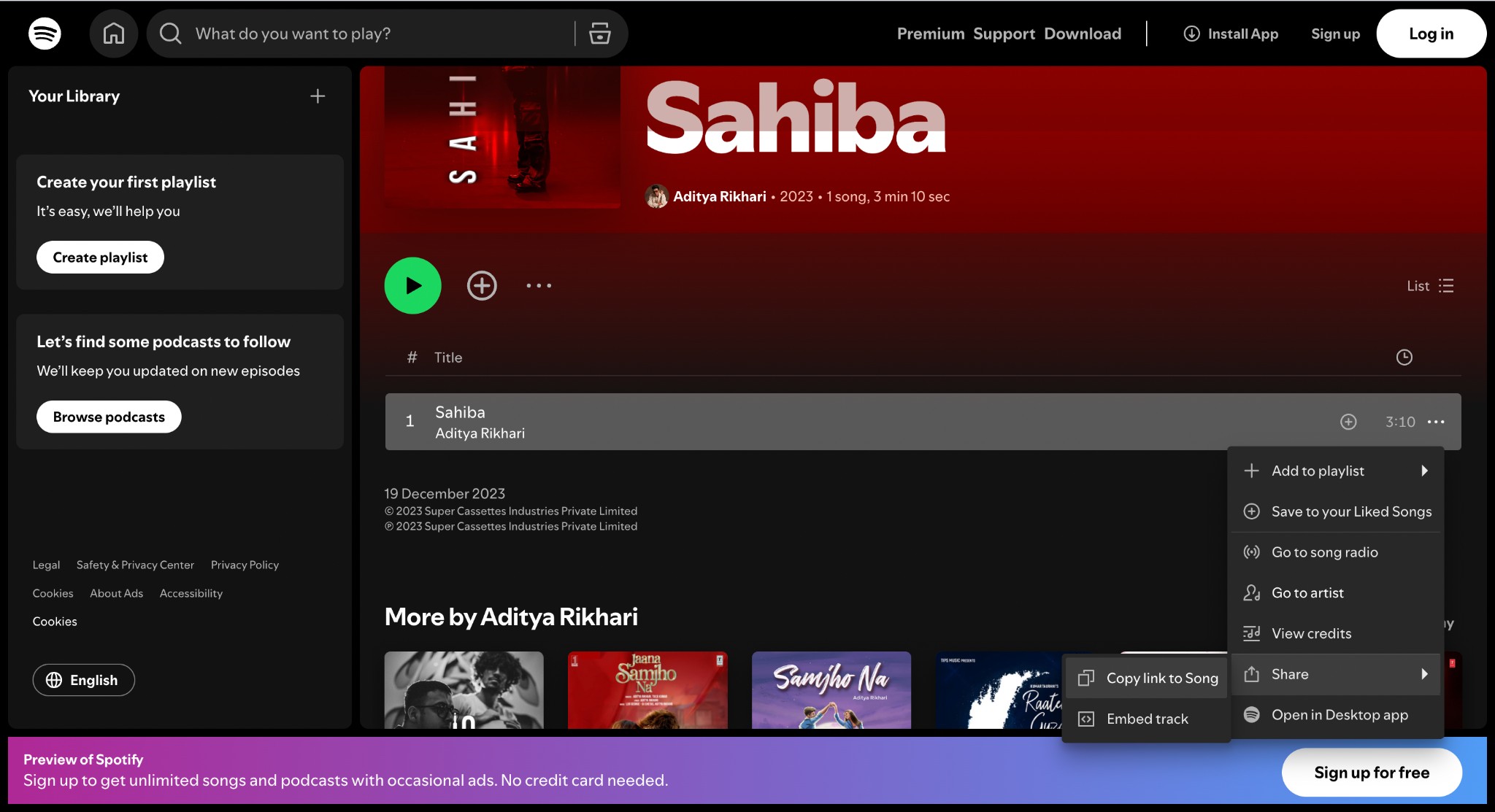Click the plus icon in Your Library
The image size is (1495, 812).
318,96
